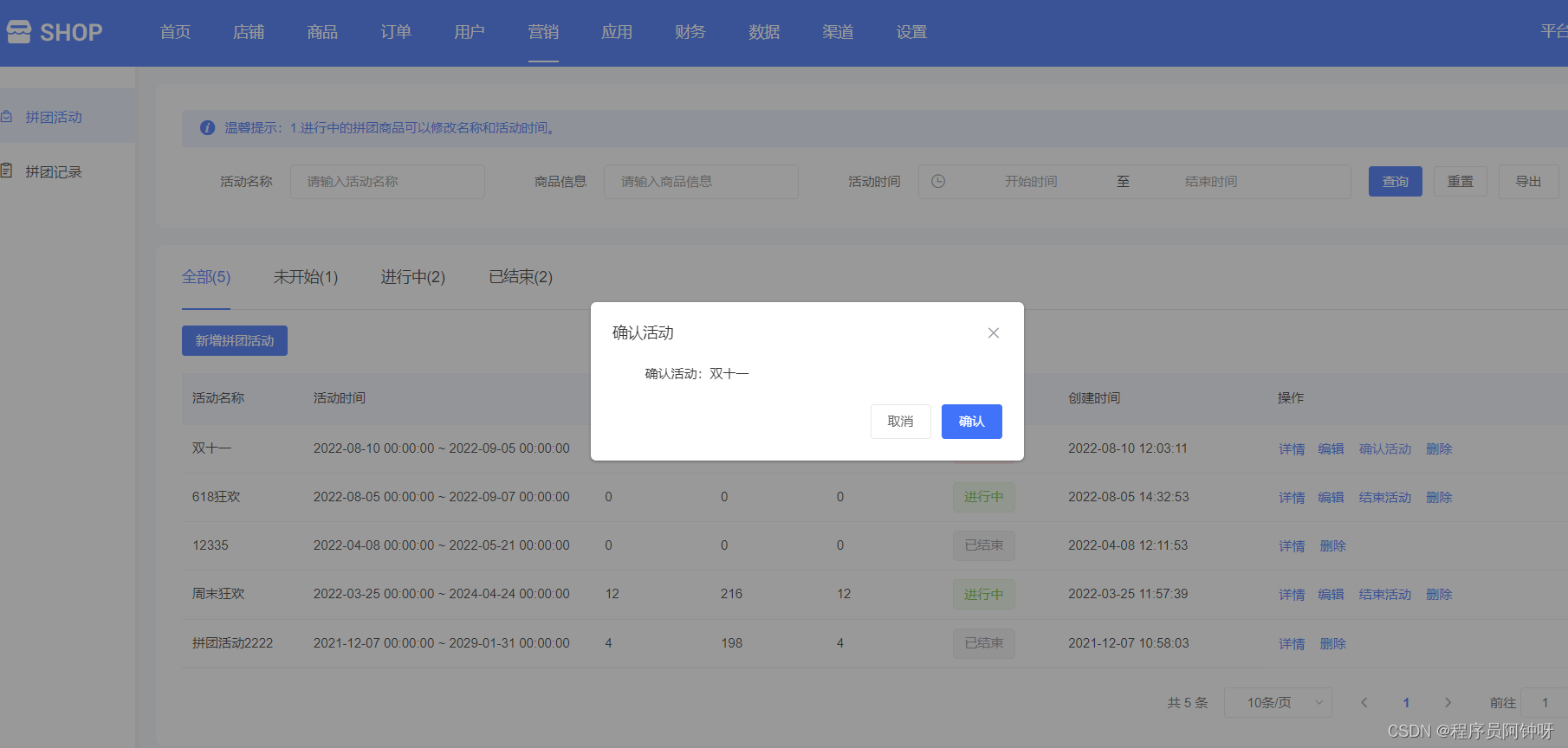Focus the 活动名称 input field

[x=387, y=182]
